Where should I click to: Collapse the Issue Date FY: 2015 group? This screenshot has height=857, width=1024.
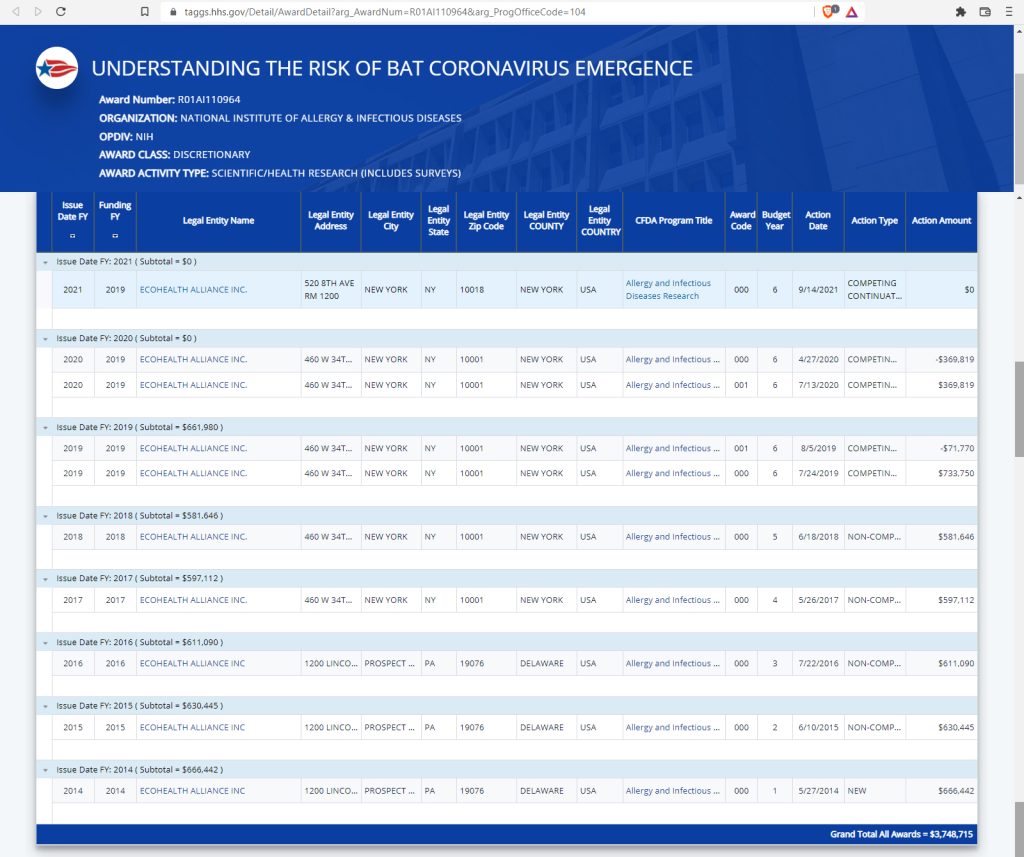click(x=45, y=706)
